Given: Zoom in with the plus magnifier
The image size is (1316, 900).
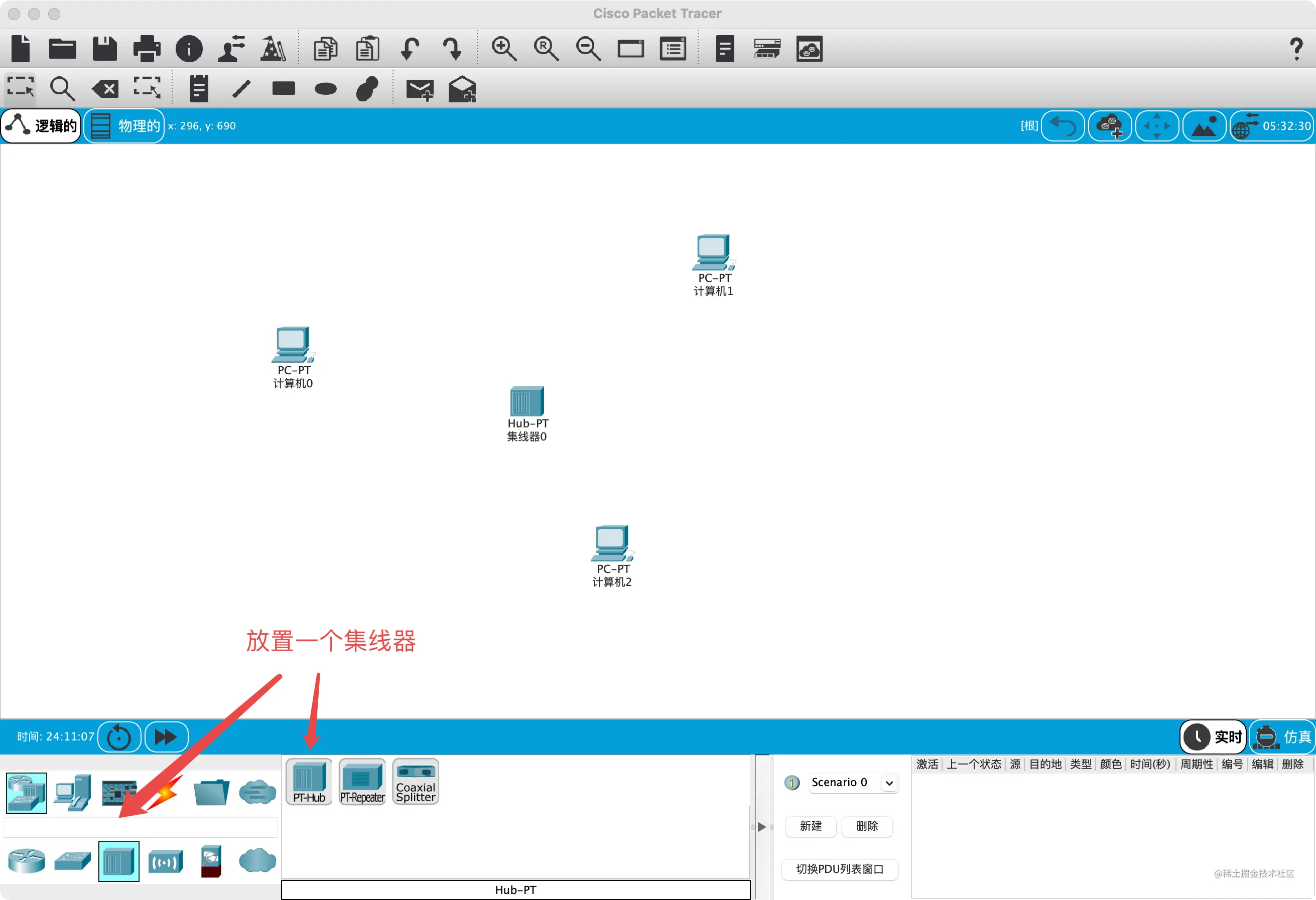Looking at the screenshot, I should pyautogui.click(x=504, y=49).
